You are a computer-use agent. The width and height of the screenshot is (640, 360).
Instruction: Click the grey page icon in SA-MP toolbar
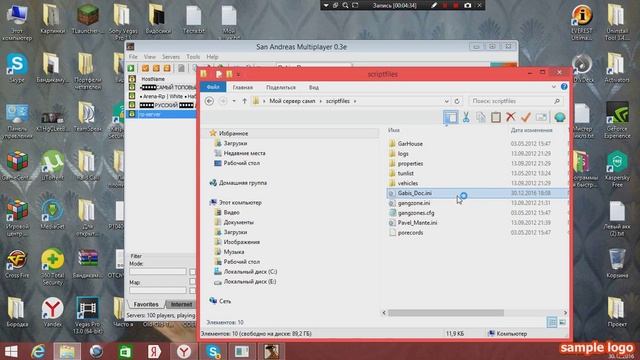181,68
